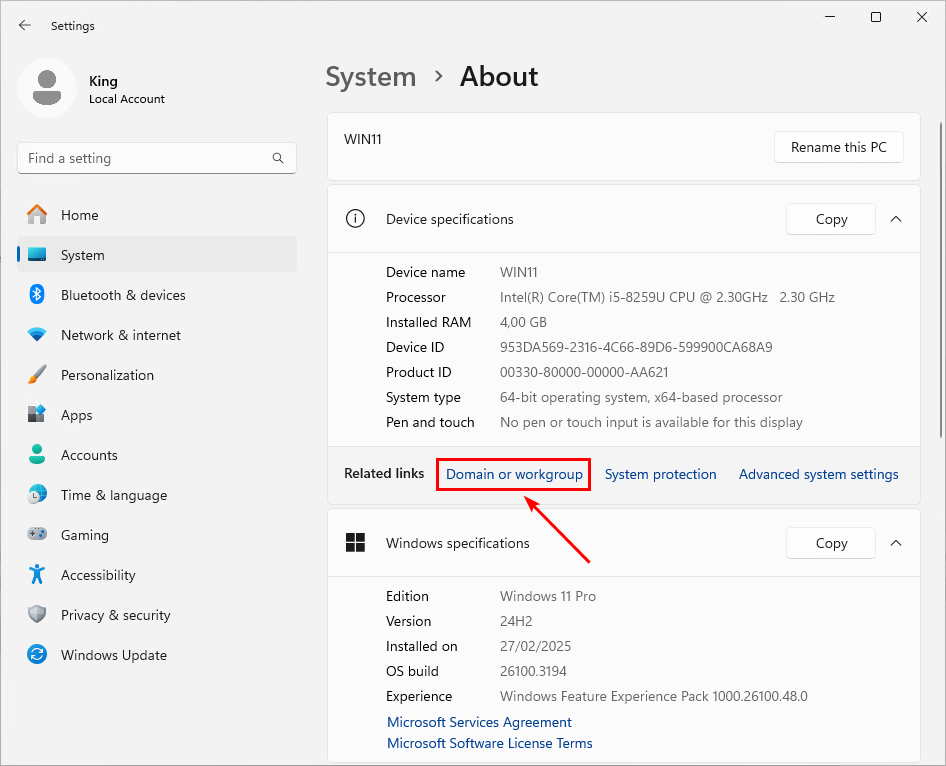Click the Privacy & security shield icon
Viewport: 946px width, 766px height.
point(37,615)
